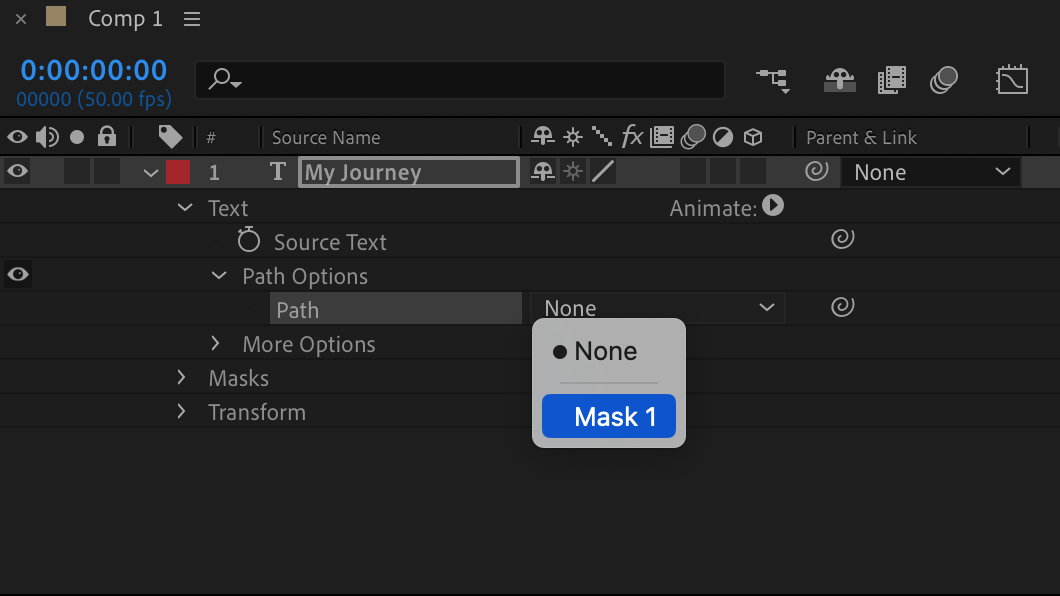The image size is (1060, 596).
Task: Choose None in the path popup menu
Action: click(x=606, y=352)
